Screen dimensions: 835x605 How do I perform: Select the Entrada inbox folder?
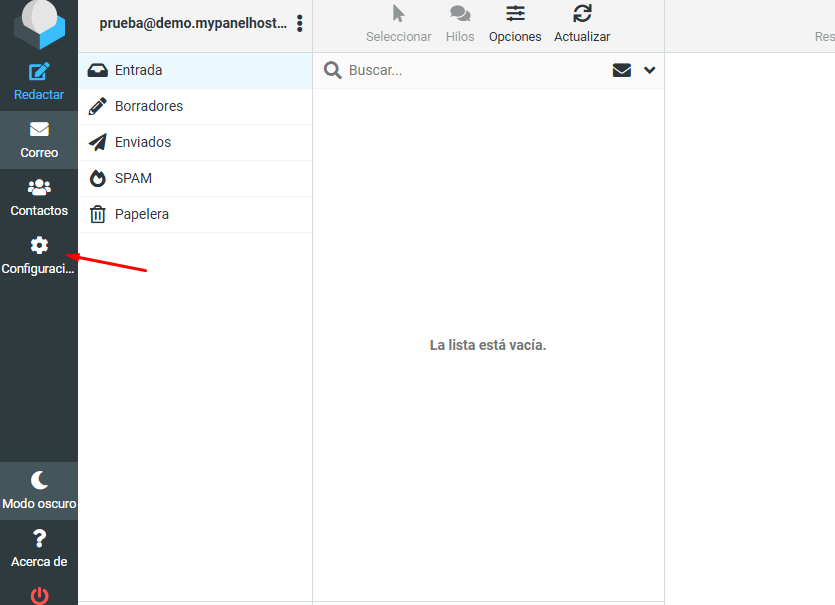[195, 70]
